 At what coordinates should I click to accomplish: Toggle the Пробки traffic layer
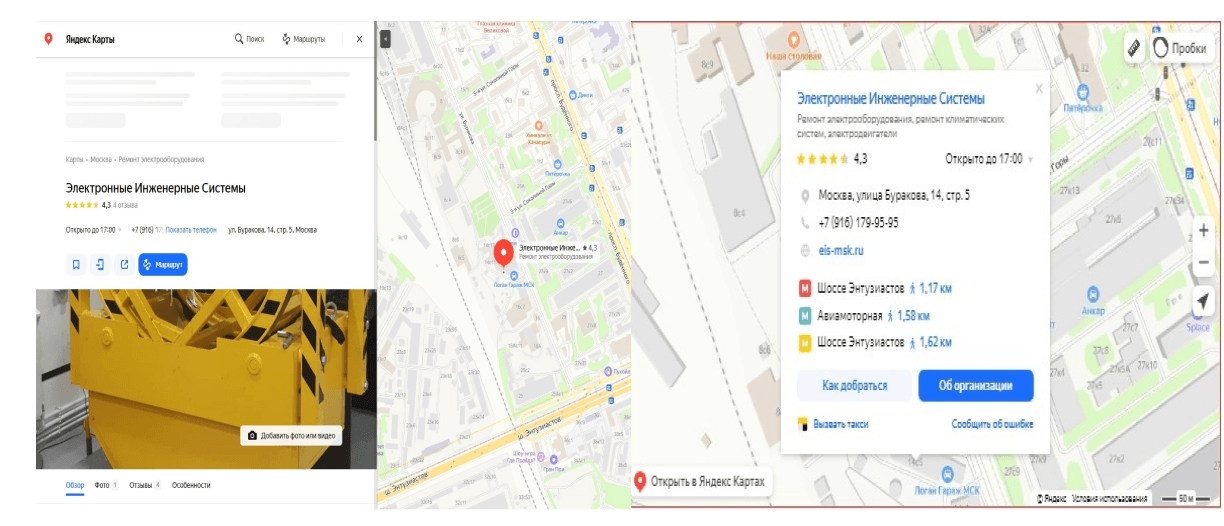coord(1180,47)
